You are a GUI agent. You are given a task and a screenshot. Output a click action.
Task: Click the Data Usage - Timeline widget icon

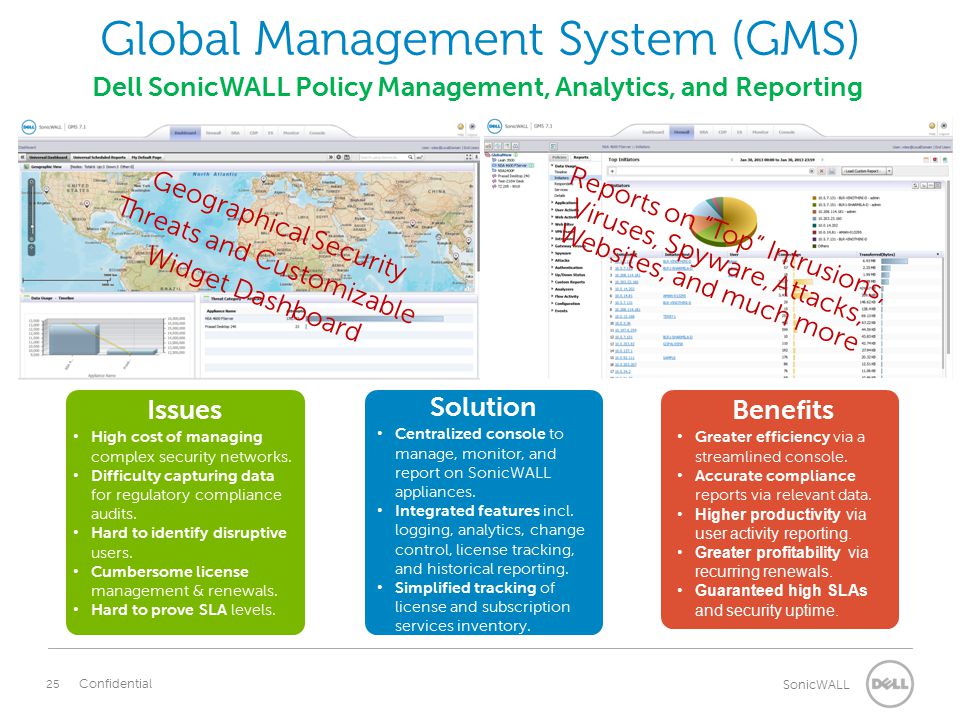point(26,298)
